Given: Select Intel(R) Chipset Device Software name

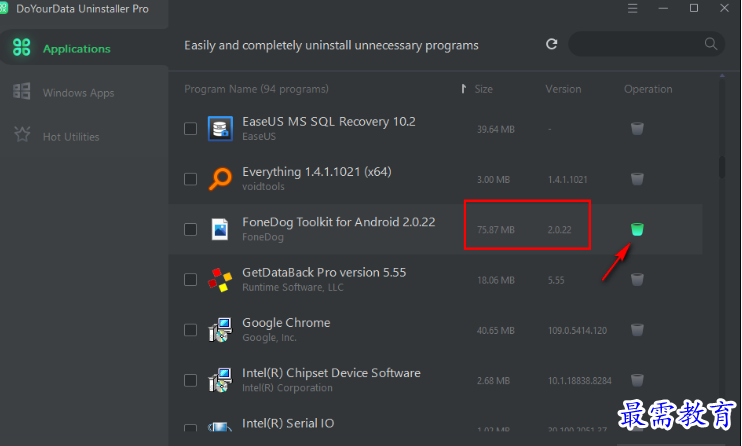Looking at the screenshot, I should click(331, 373).
